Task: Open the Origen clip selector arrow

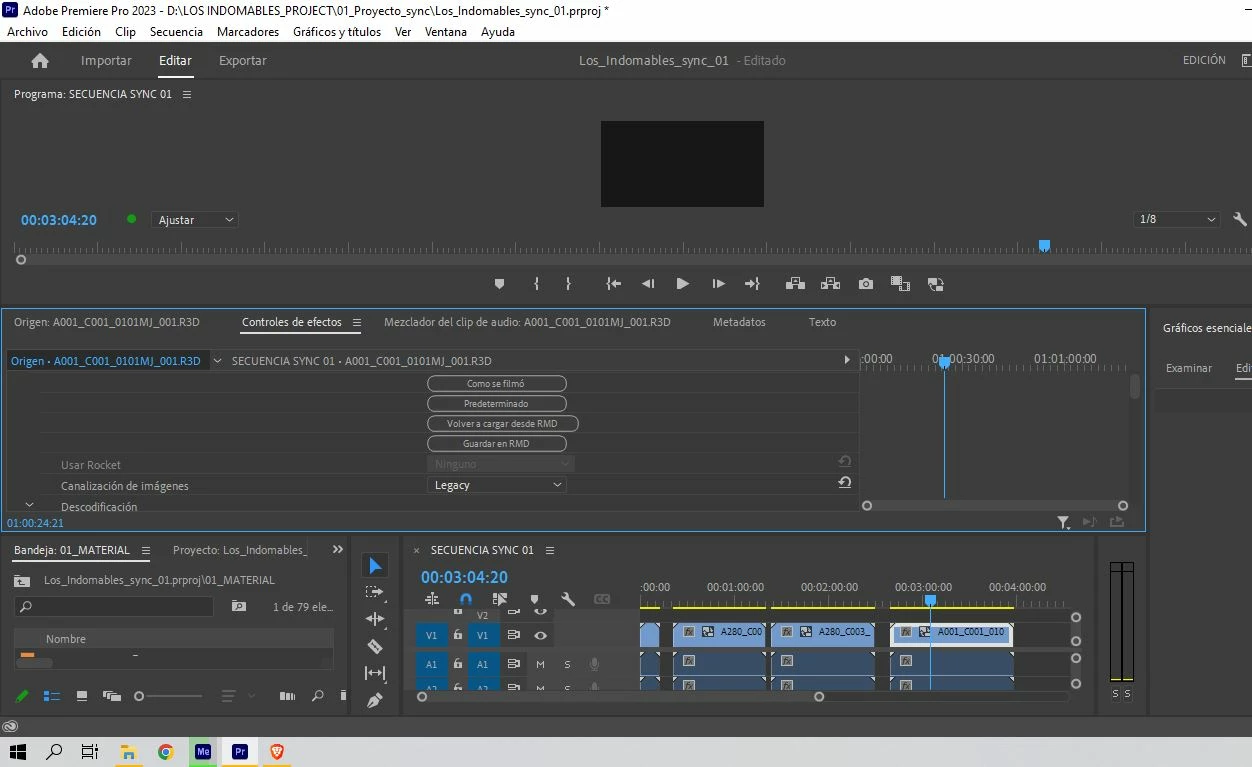Action: click(x=217, y=361)
